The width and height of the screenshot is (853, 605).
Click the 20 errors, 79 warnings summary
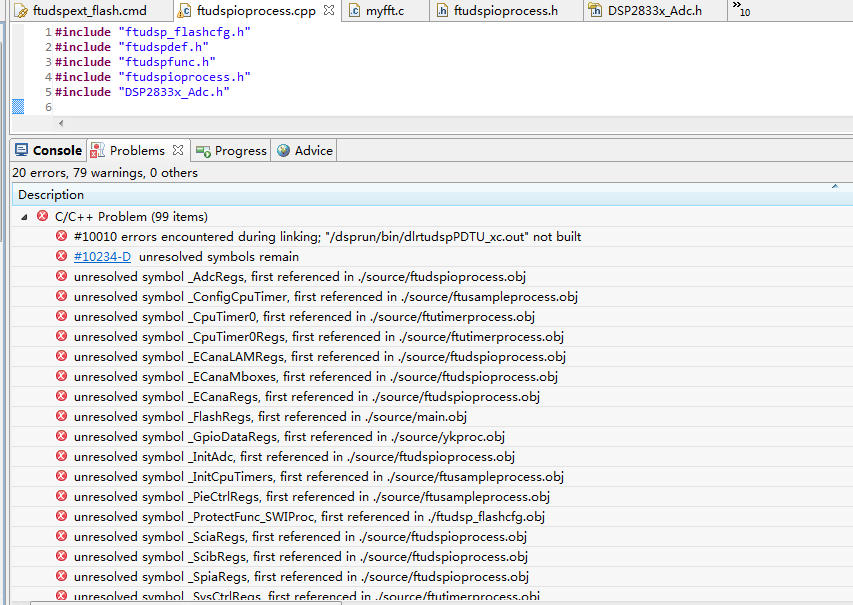[x=105, y=173]
